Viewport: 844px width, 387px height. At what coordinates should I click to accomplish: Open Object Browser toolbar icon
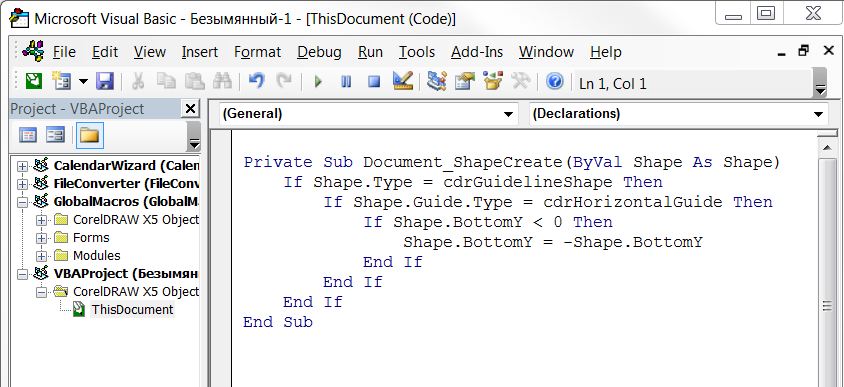tap(493, 81)
